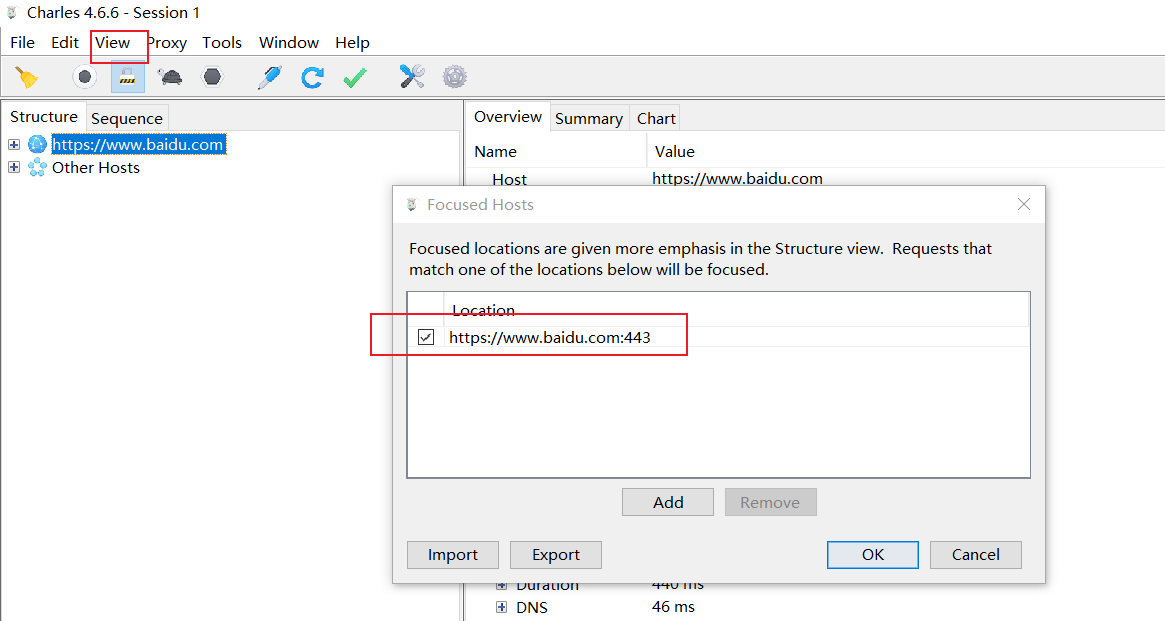Close the Focused Hosts dialog with X

(x=1024, y=204)
